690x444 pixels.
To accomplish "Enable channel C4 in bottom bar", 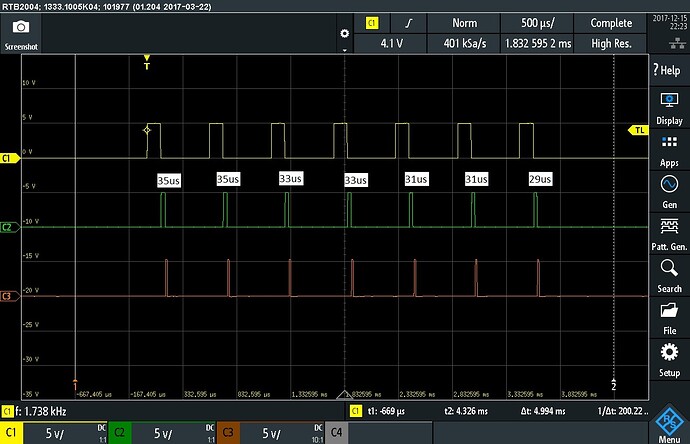I will [x=336, y=433].
